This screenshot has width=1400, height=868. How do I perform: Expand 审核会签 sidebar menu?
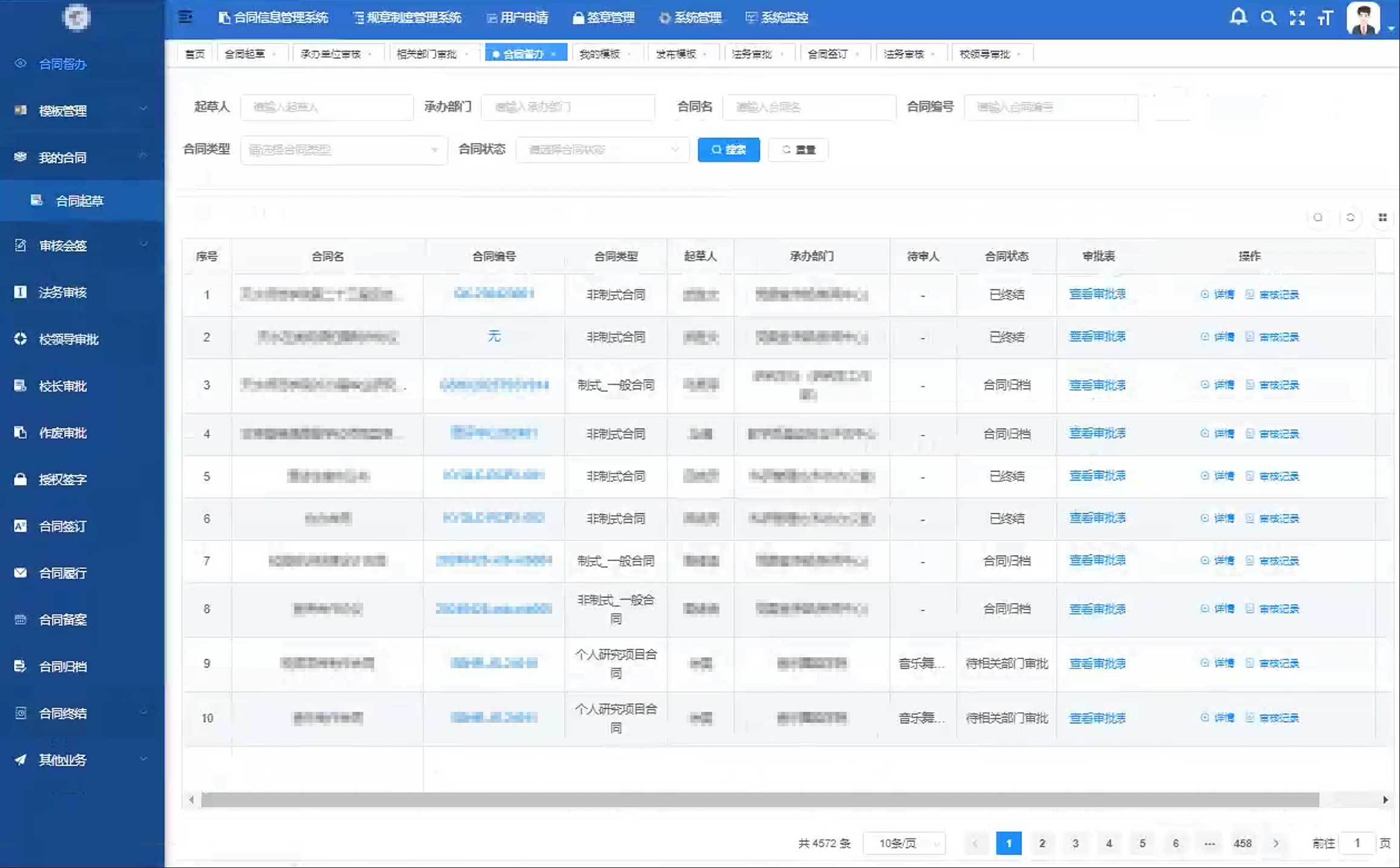[82, 245]
